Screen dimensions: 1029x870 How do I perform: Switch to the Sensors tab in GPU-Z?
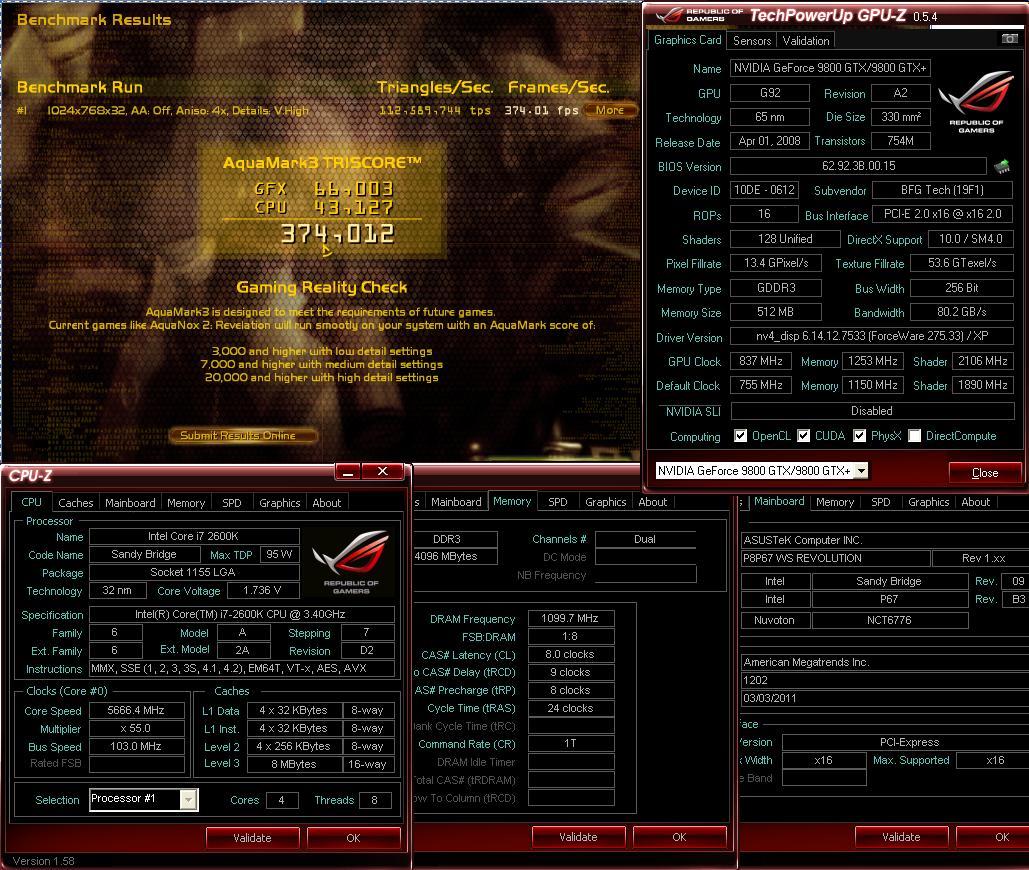752,41
